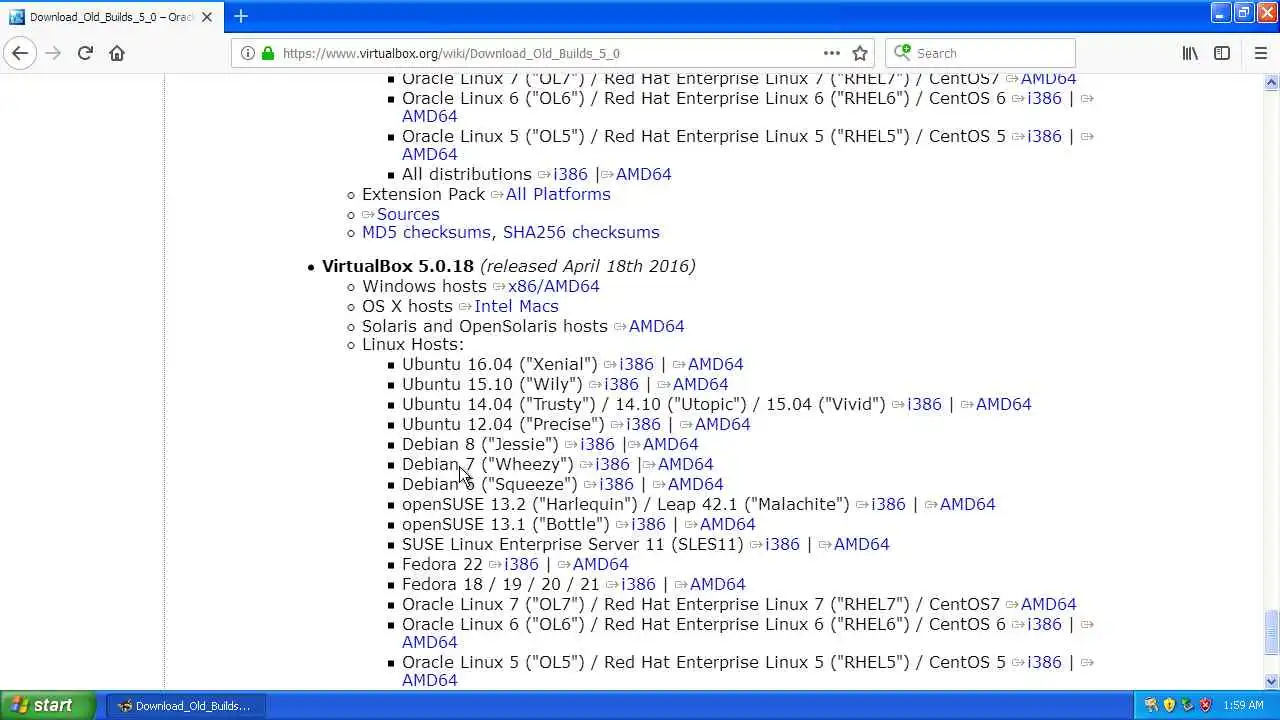1280x720 pixels.
Task: Open Debian 8 Jessie AMD64 link
Action: pos(670,444)
